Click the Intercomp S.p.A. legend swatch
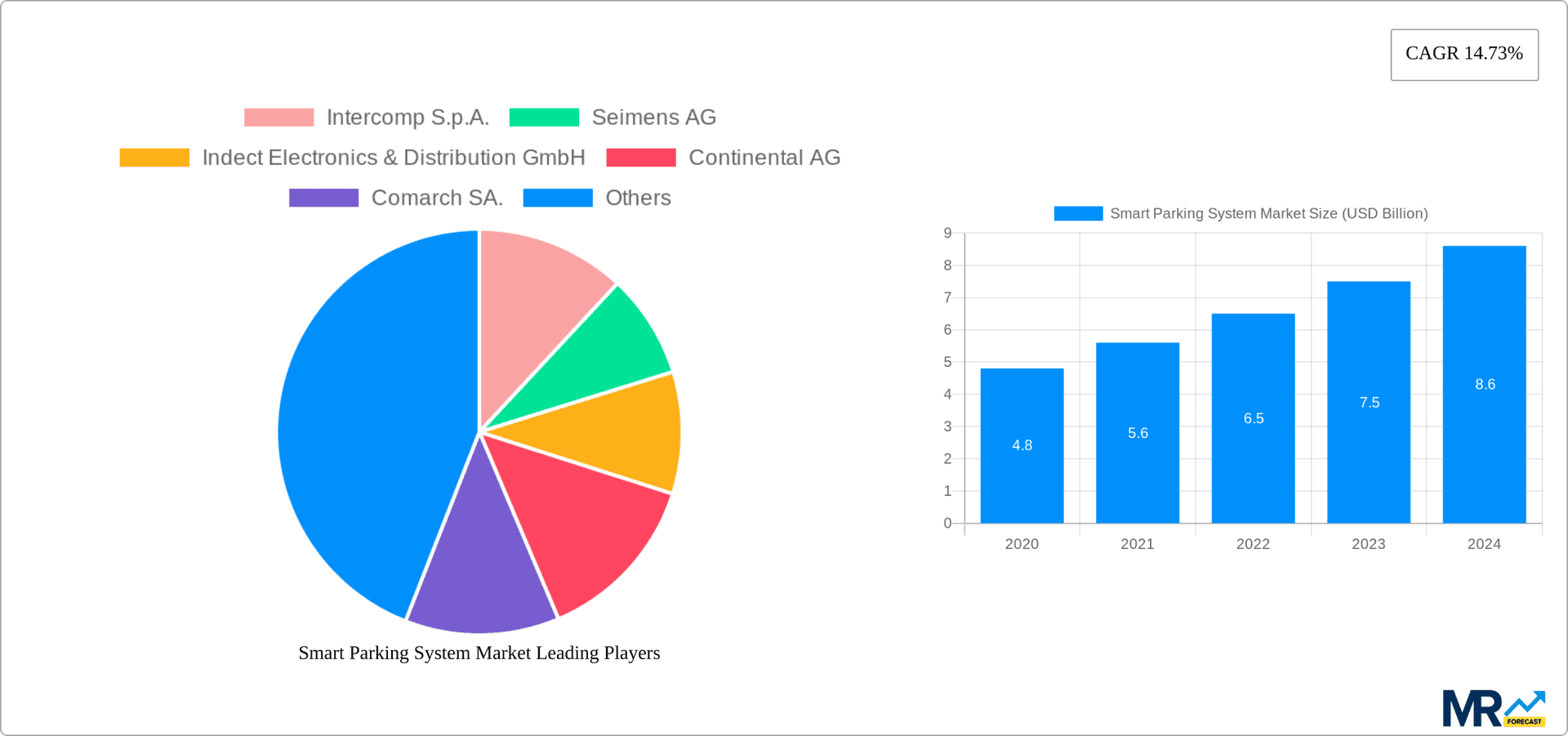 pos(278,117)
